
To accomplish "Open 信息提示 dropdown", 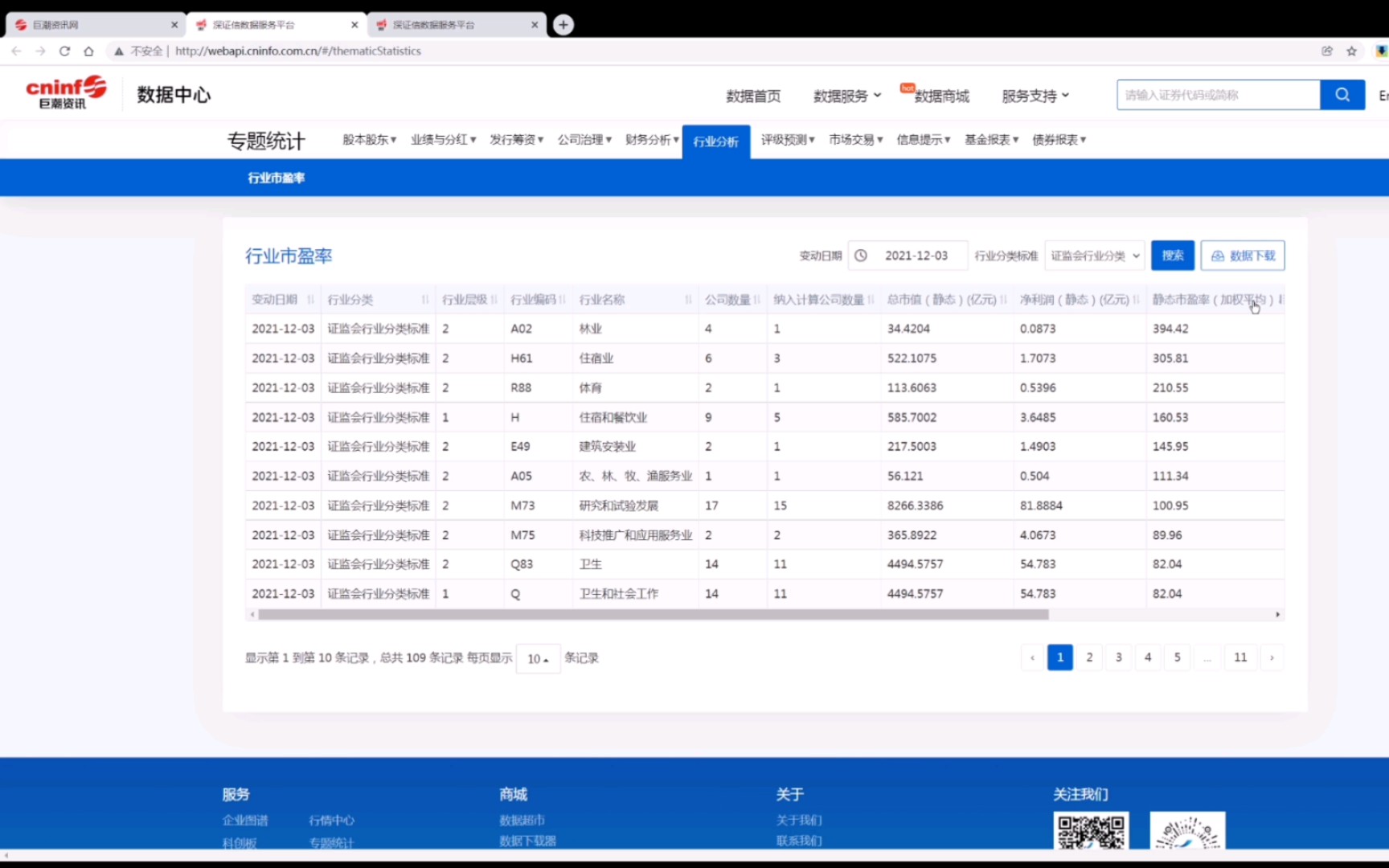I will click(x=923, y=140).
